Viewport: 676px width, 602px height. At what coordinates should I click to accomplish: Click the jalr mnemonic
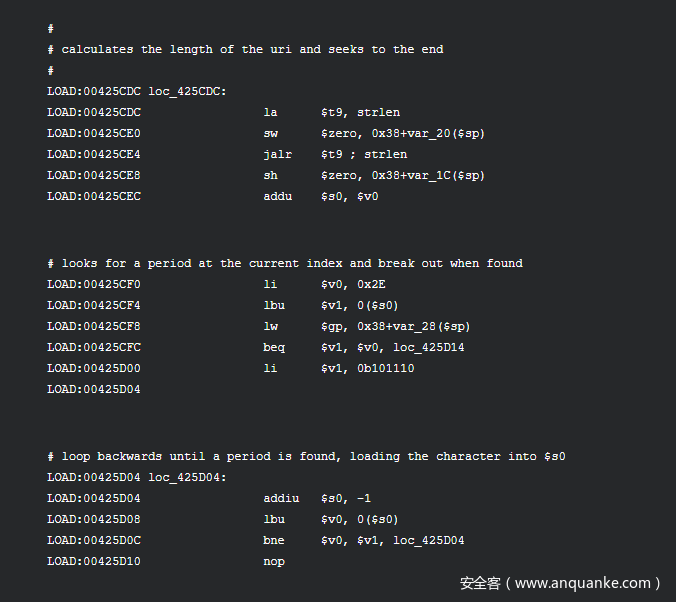click(x=278, y=154)
